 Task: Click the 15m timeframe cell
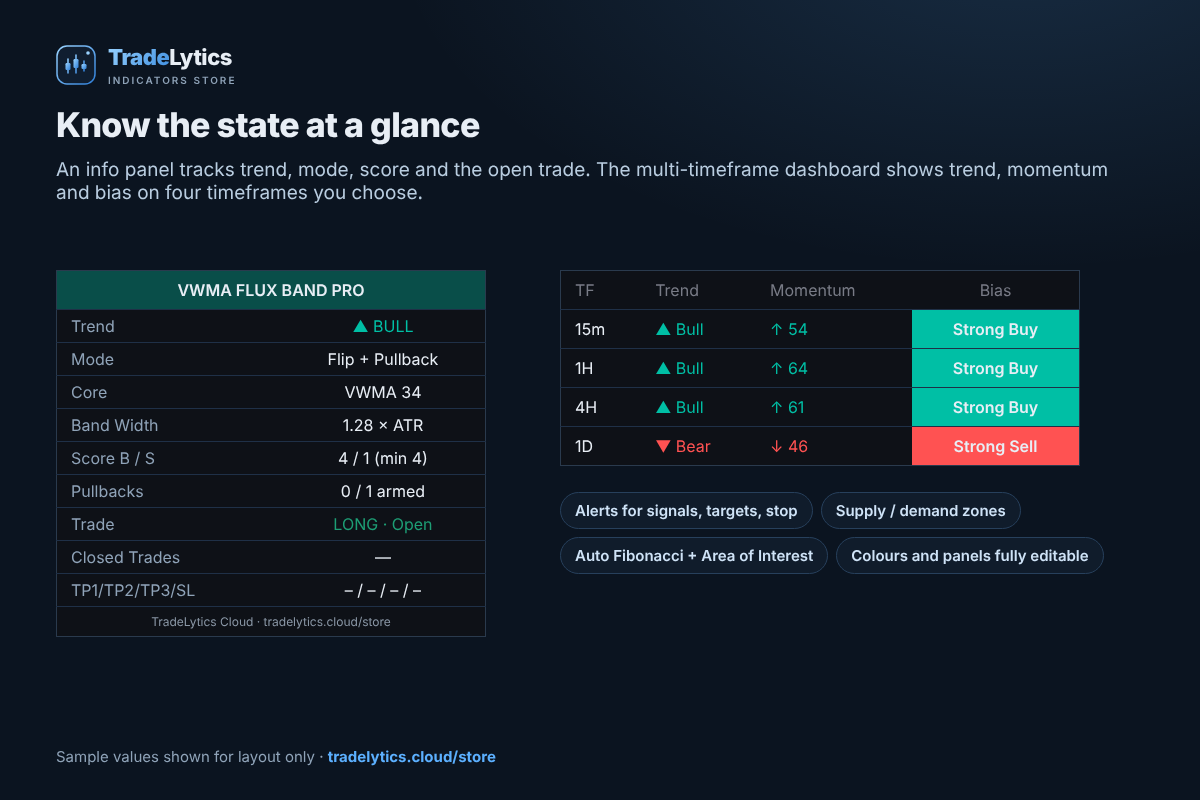pyautogui.click(x=590, y=329)
